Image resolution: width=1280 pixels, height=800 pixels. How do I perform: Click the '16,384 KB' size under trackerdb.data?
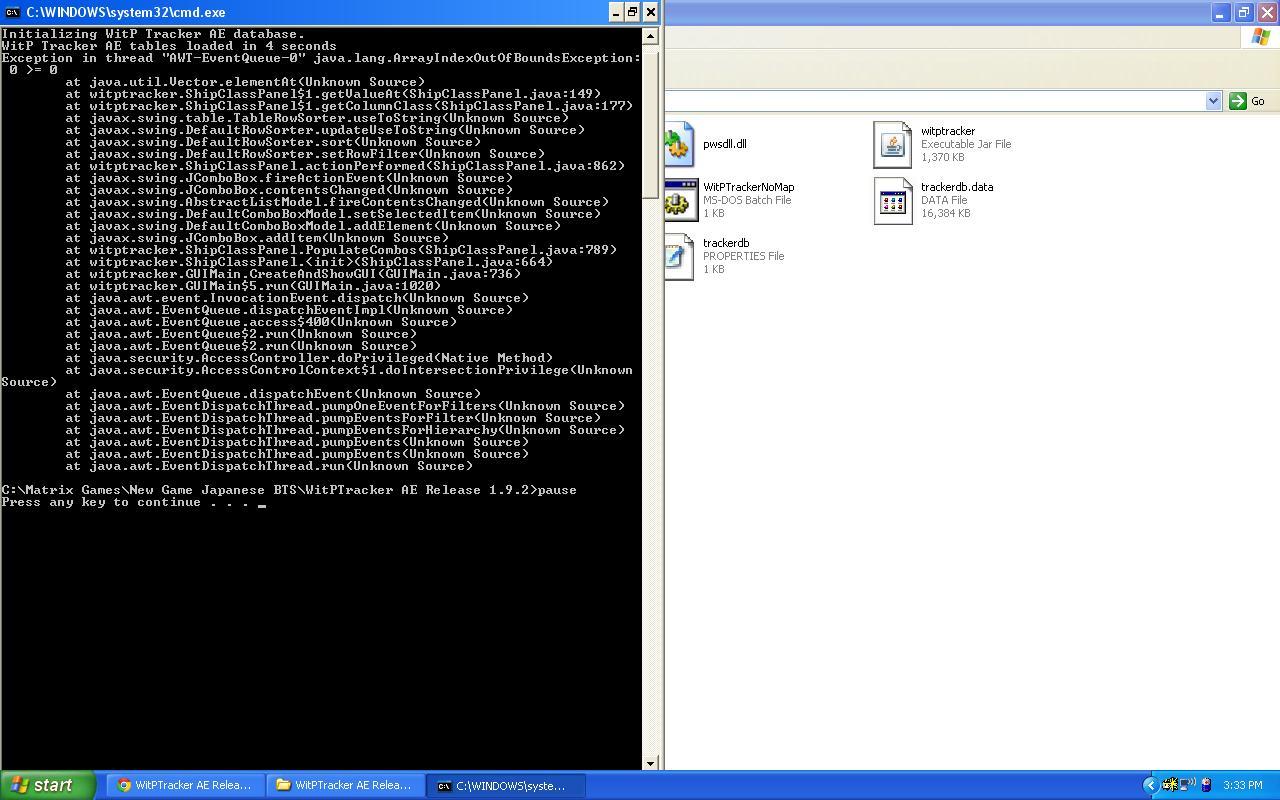946,213
